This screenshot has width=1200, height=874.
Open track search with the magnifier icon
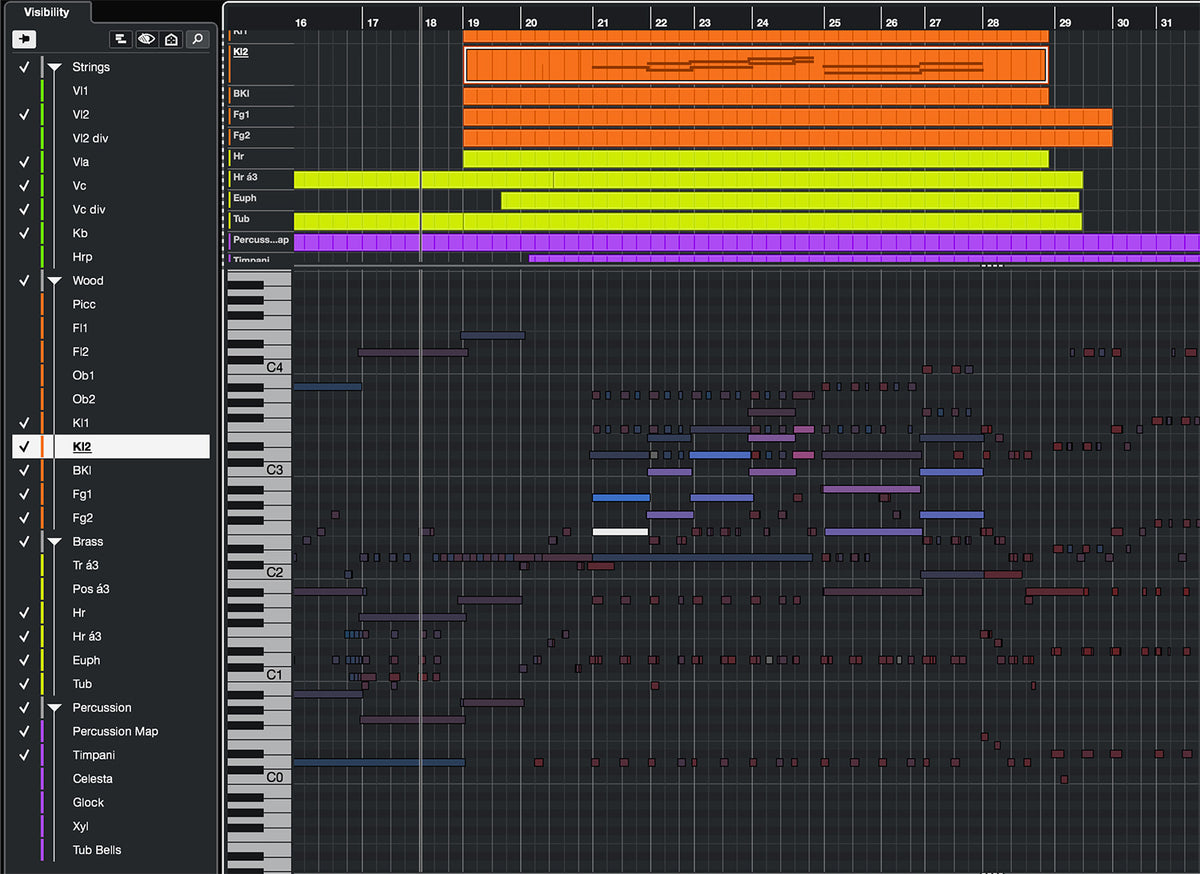(197, 39)
